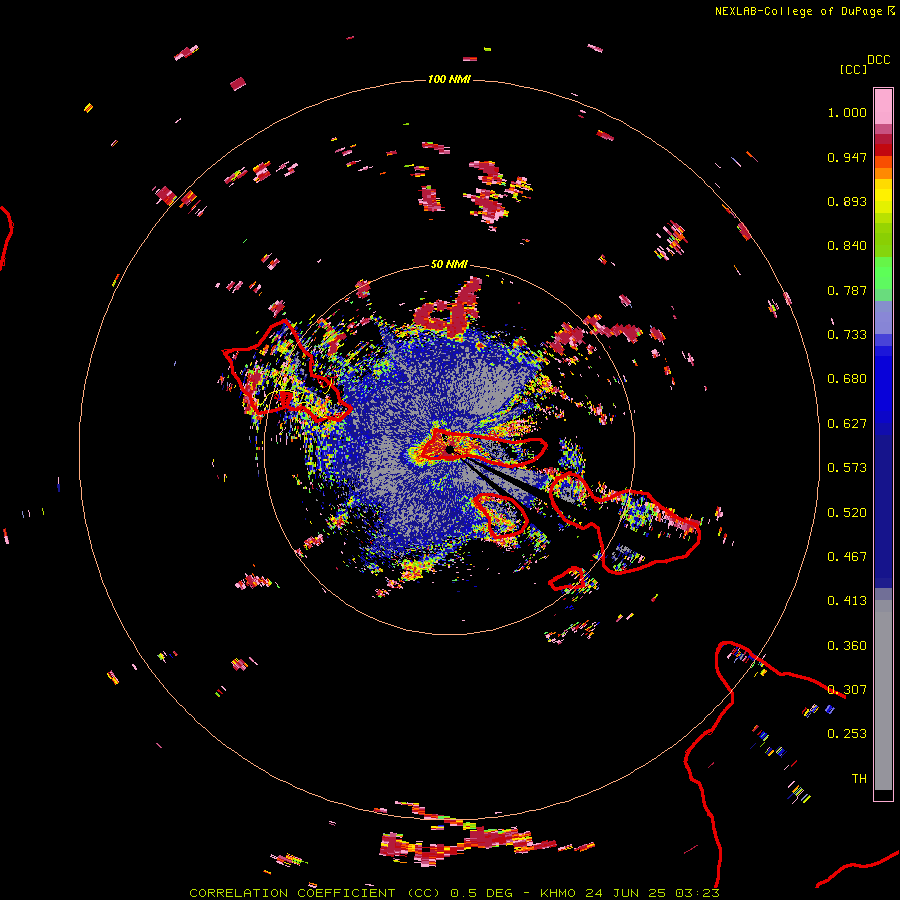Click the 0.520 scale value
Screen dimensions: 900x900
[847, 513]
